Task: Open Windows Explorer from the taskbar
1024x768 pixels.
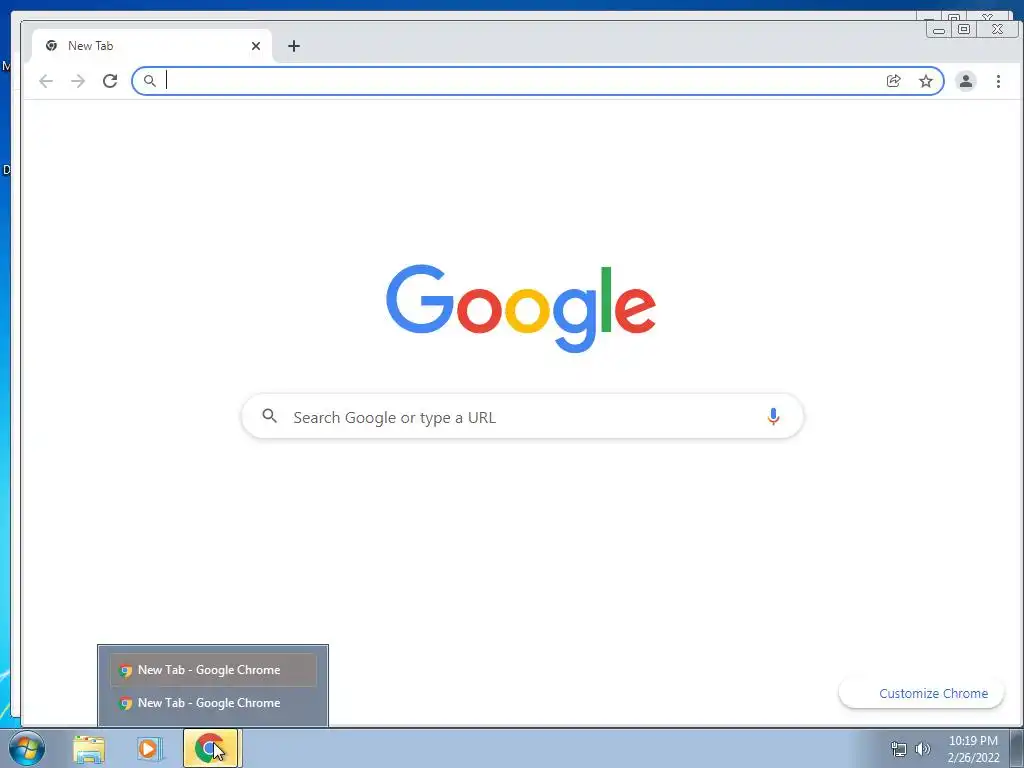Action: [89, 749]
